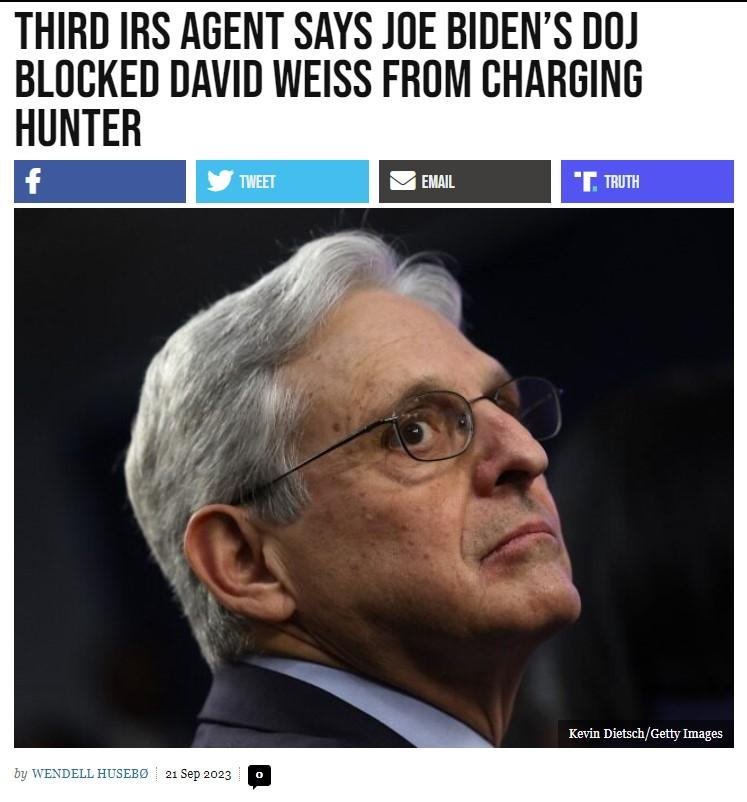Screen dimensions: 747x802
Task: Click the Twitter bird icon
Action: [x=220, y=181]
